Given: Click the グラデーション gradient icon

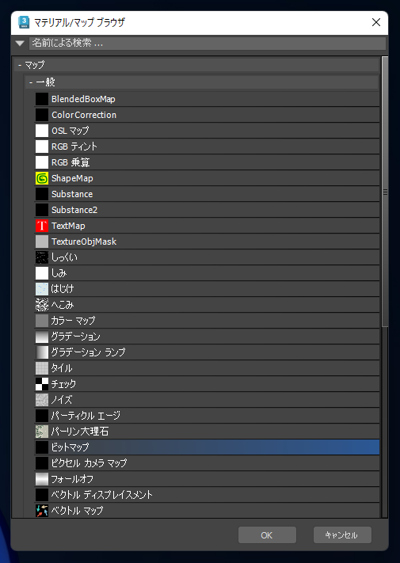Looking at the screenshot, I should pos(42,336).
